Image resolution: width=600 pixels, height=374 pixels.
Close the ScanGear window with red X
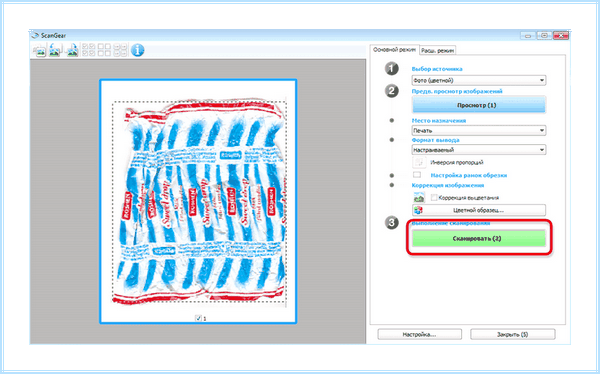point(560,36)
